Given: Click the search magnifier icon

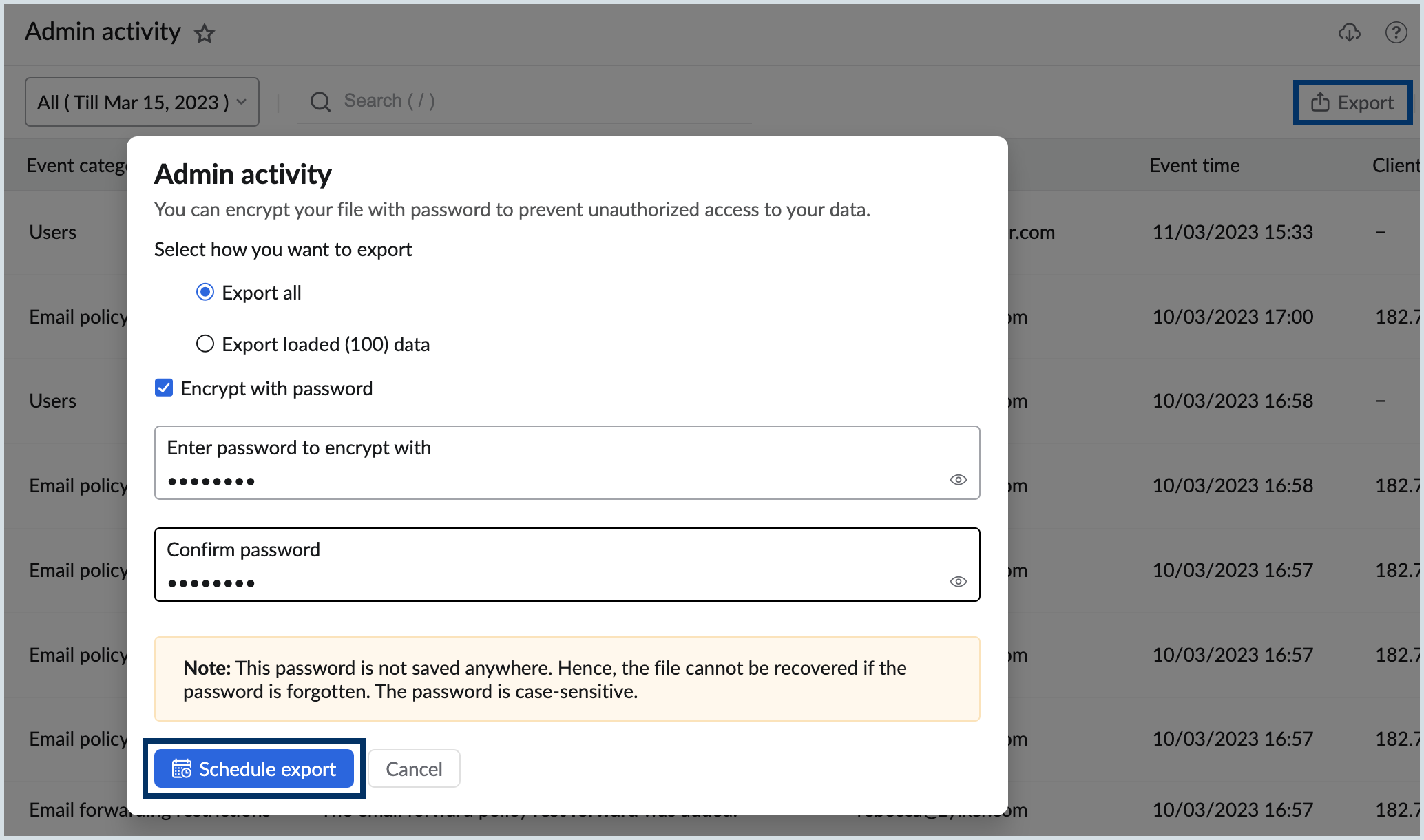Looking at the screenshot, I should 320,101.
